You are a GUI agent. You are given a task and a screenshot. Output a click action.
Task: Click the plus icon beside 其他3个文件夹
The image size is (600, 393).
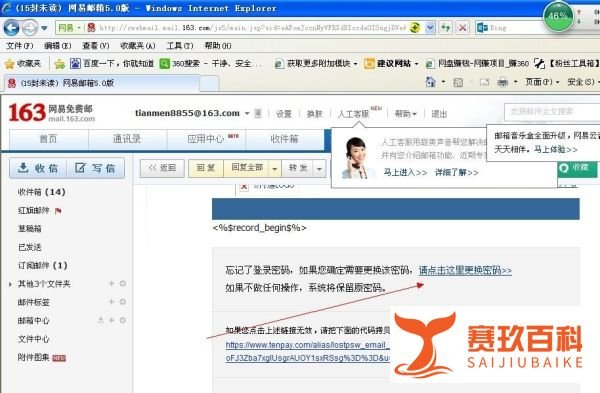click(x=112, y=284)
